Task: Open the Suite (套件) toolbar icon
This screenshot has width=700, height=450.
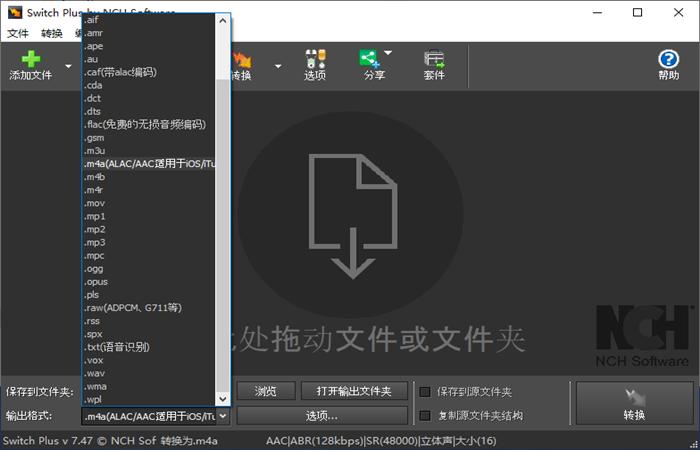Action: 434,64
